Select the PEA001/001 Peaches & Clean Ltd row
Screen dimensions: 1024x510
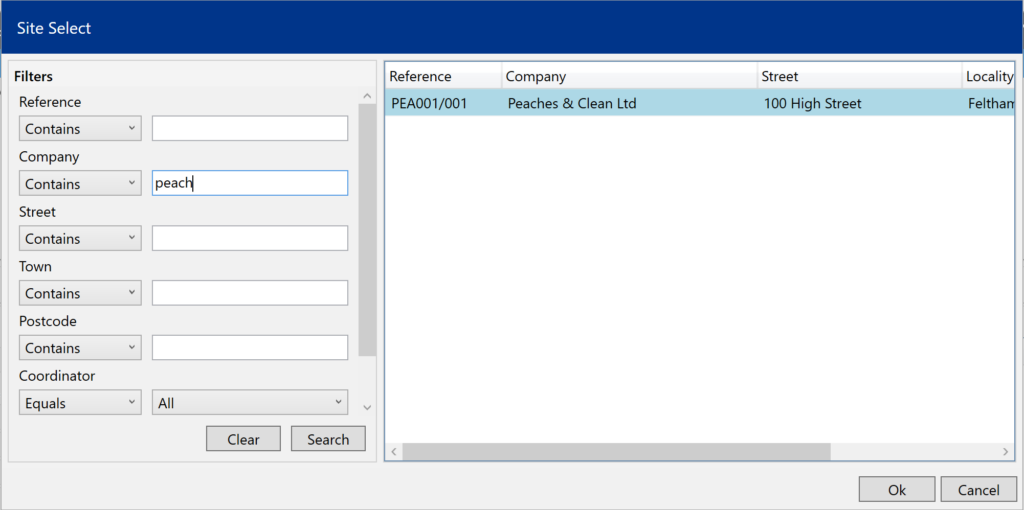(x=650, y=103)
